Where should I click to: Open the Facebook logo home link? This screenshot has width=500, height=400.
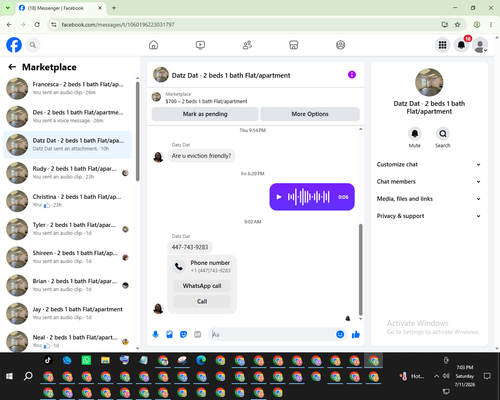tap(14, 45)
